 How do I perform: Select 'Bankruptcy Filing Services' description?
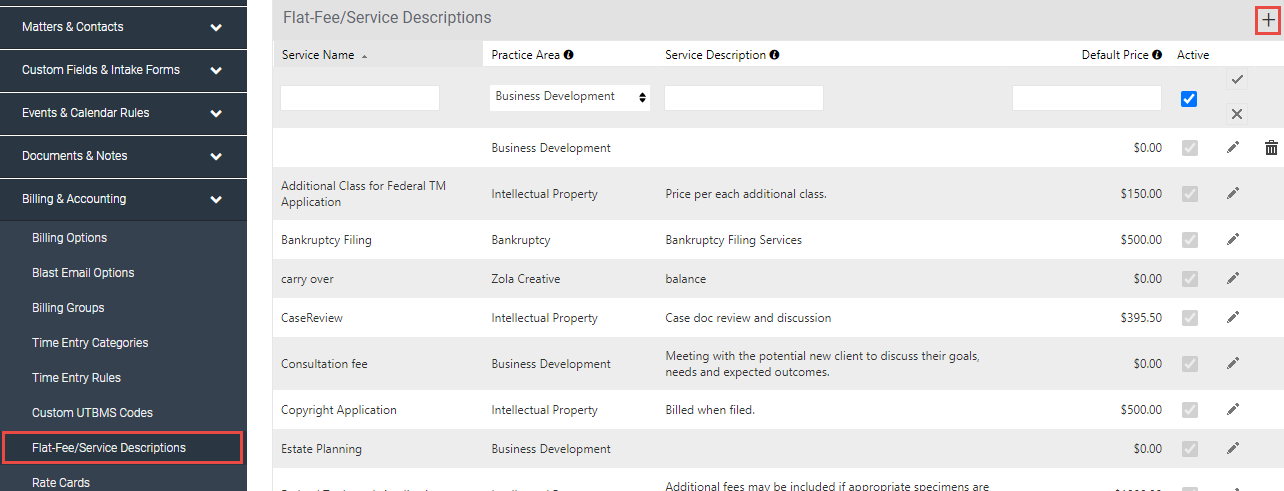(x=733, y=240)
